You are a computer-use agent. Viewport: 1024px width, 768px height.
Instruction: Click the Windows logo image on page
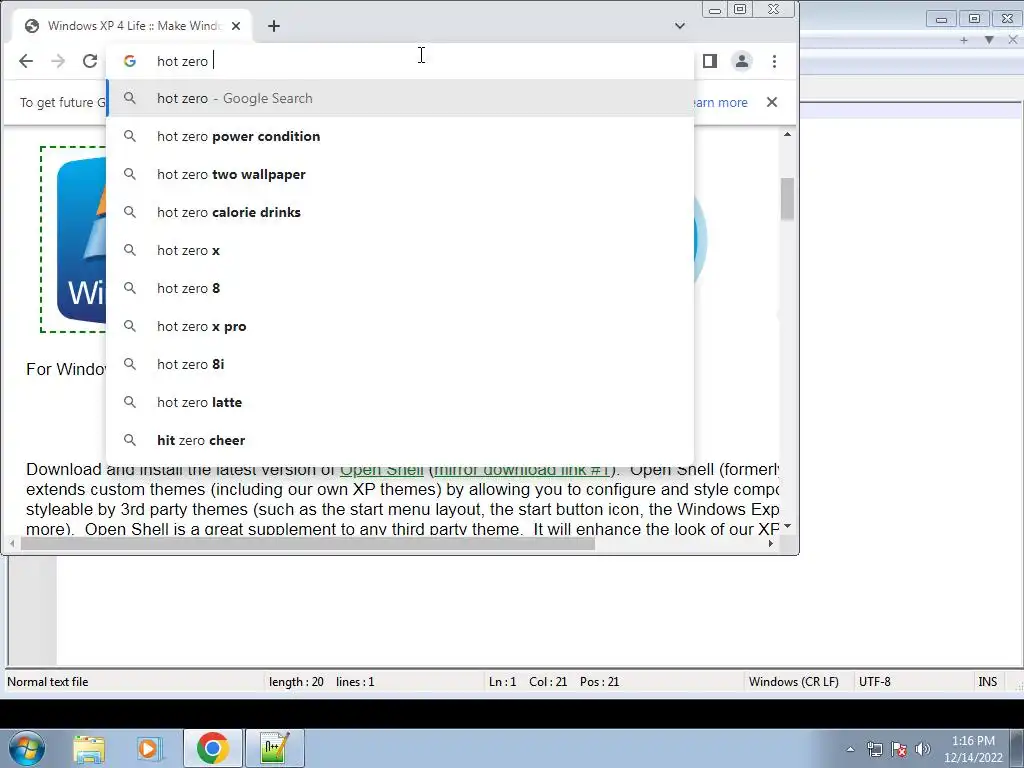click(x=73, y=239)
